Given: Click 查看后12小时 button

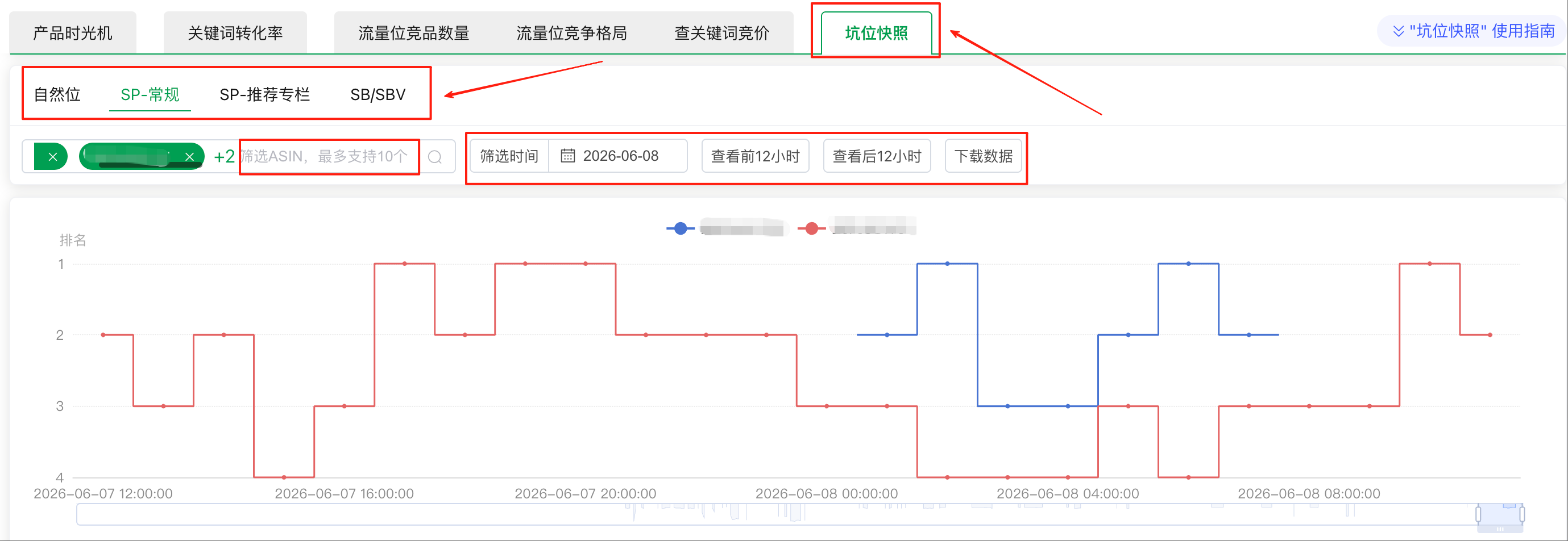Looking at the screenshot, I should click(x=877, y=156).
